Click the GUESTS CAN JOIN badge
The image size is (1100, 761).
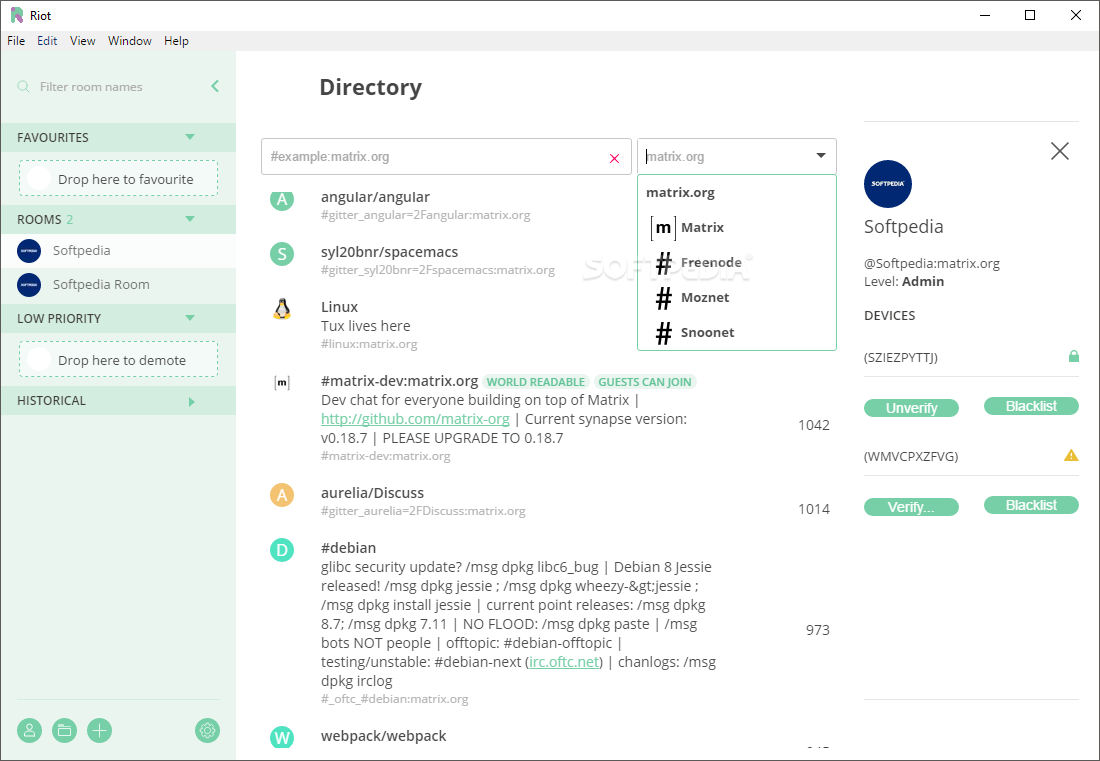pyautogui.click(x=645, y=382)
